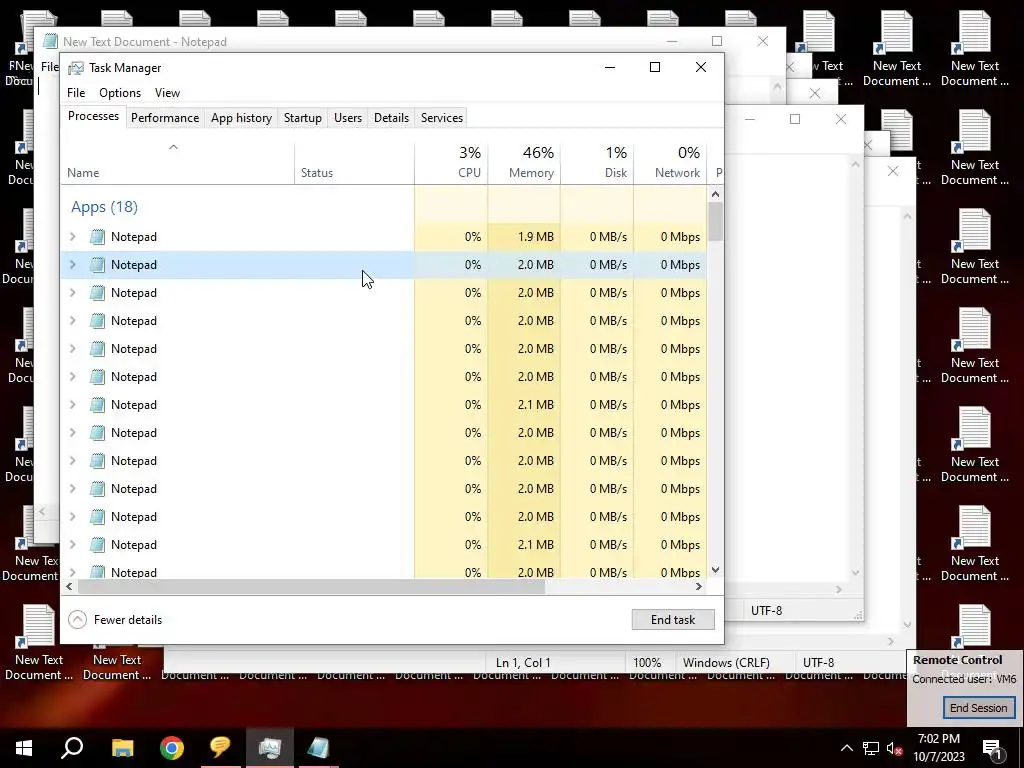Screen dimensions: 1024x768
Task: Open the Options menu in Task Manager
Action: 120,93
